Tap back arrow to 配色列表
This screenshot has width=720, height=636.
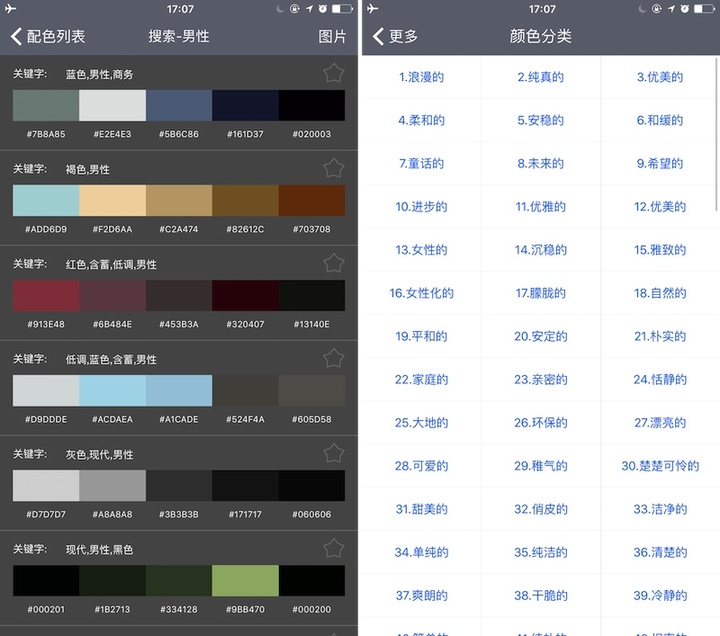click(x=18, y=36)
